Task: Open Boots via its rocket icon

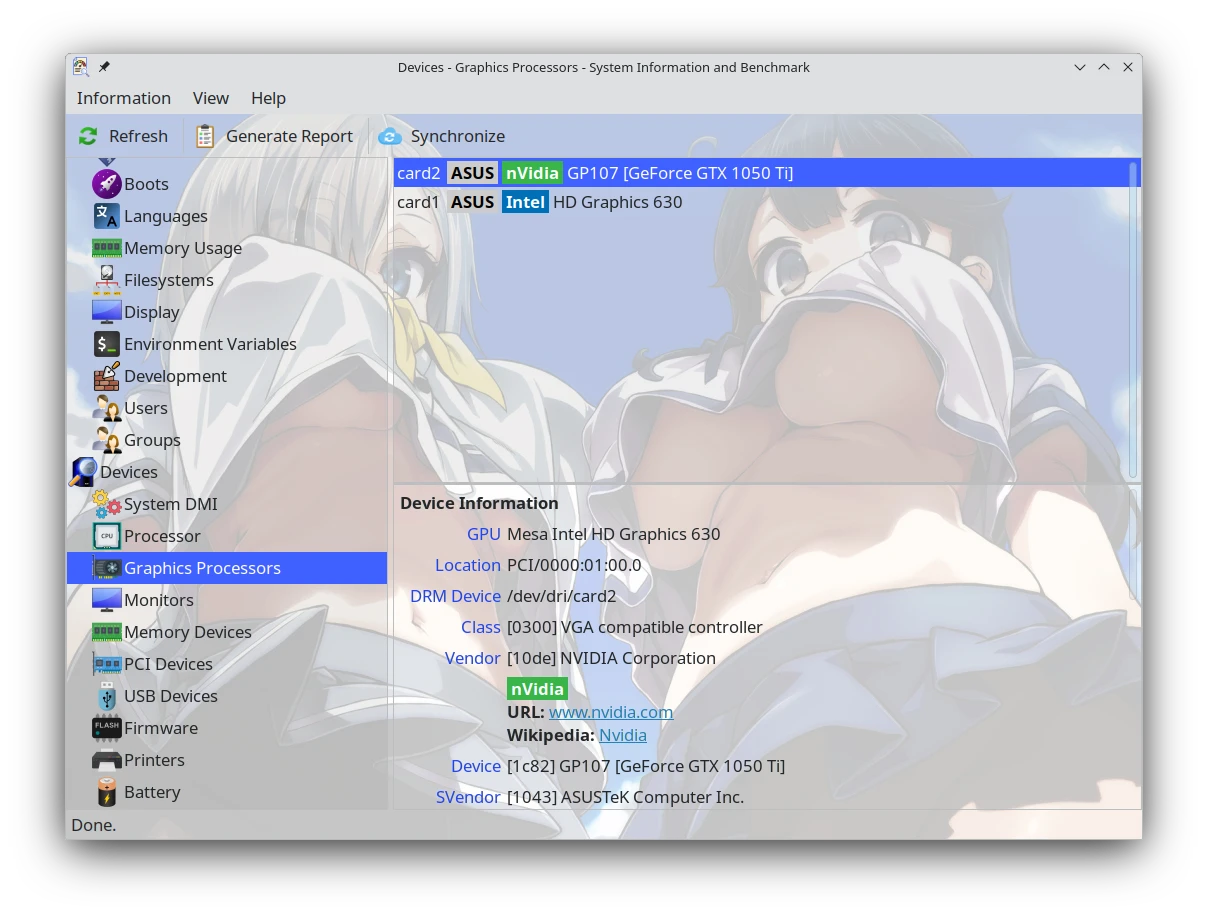Action: coord(107,184)
